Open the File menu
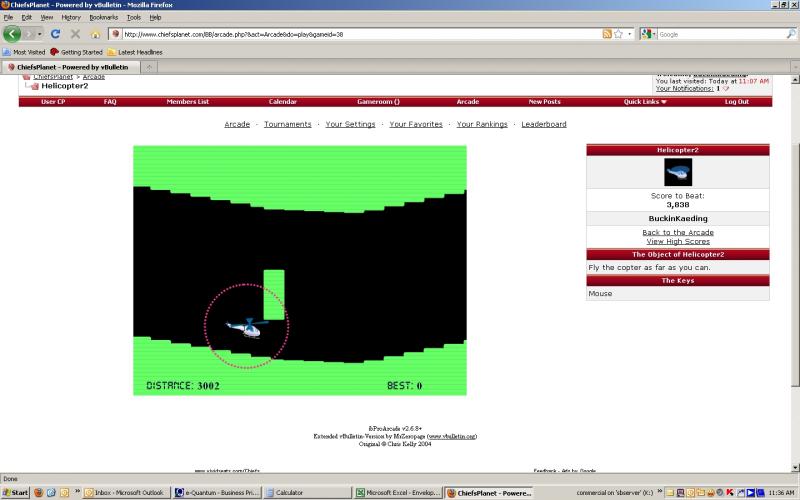The height and width of the screenshot is (500, 800). coord(9,17)
